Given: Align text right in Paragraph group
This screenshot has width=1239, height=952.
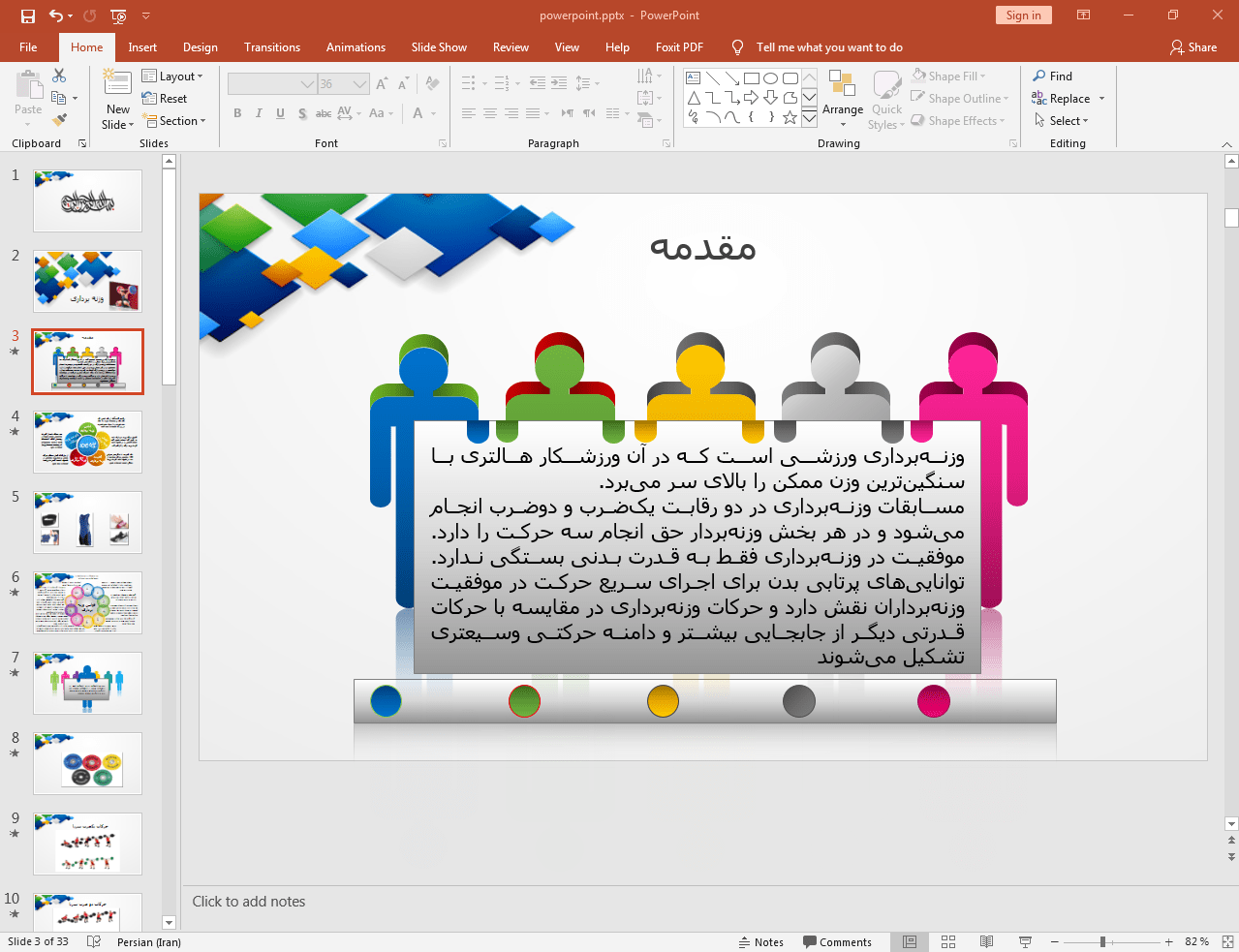Looking at the screenshot, I should (x=511, y=113).
